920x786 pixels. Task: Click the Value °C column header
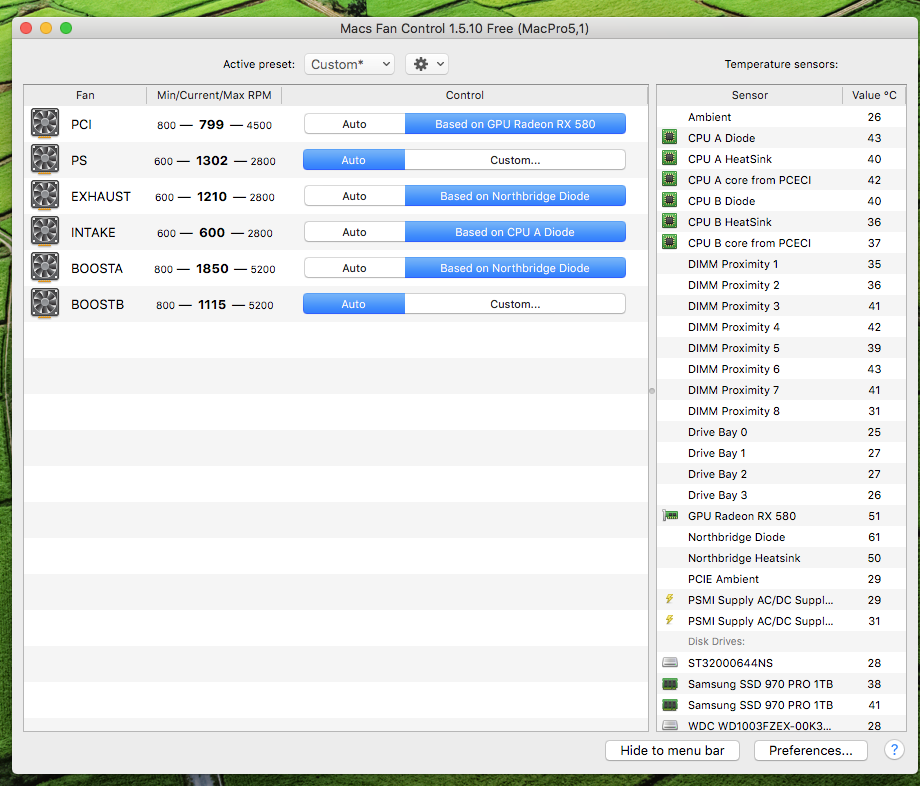click(874, 95)
